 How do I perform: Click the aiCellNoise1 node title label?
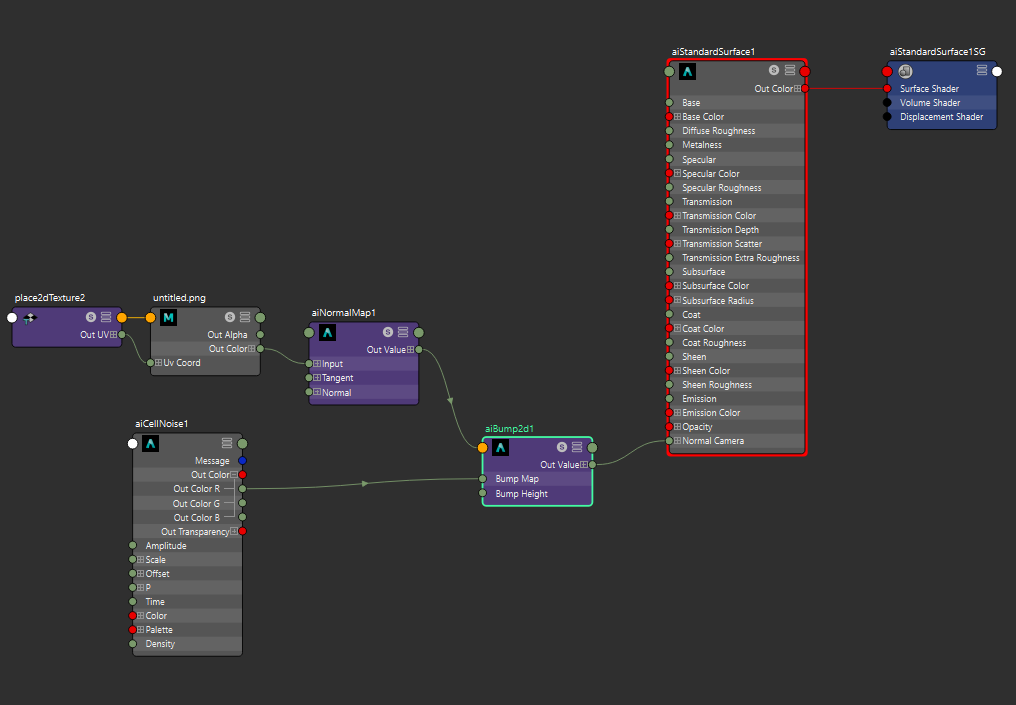[162, 424]
